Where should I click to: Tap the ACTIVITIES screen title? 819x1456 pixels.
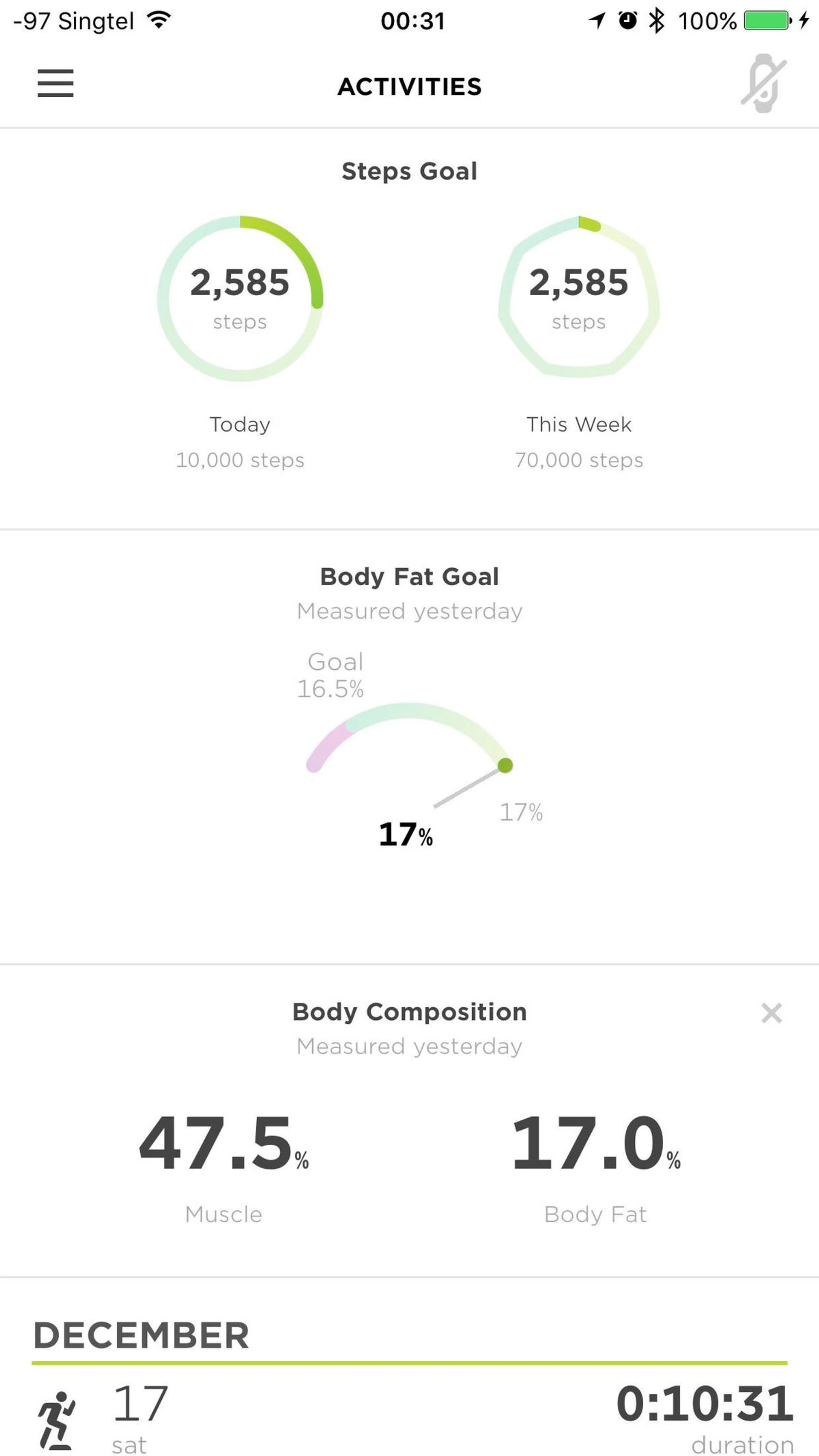pyautogui.click(x=409, y=87)
